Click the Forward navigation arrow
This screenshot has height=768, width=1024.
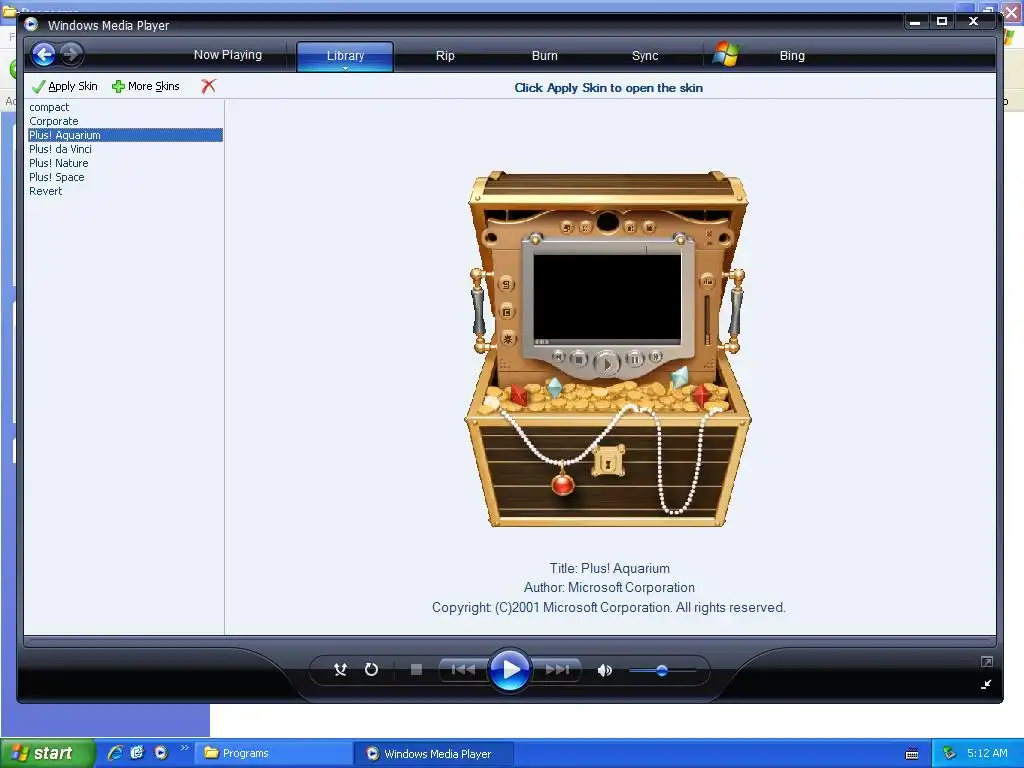point(71,54)
